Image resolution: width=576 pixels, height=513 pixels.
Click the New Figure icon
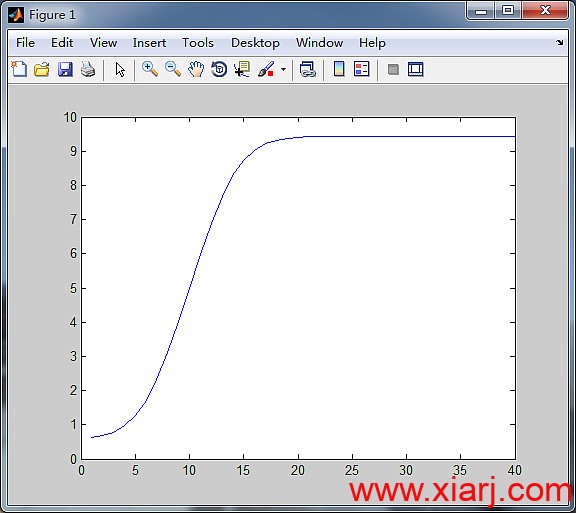point(19,69)
